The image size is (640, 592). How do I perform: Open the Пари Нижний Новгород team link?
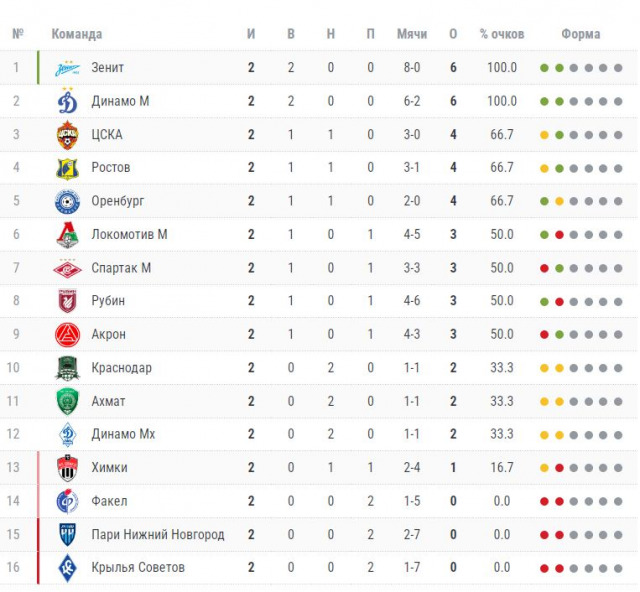click(x=157, y=534)
